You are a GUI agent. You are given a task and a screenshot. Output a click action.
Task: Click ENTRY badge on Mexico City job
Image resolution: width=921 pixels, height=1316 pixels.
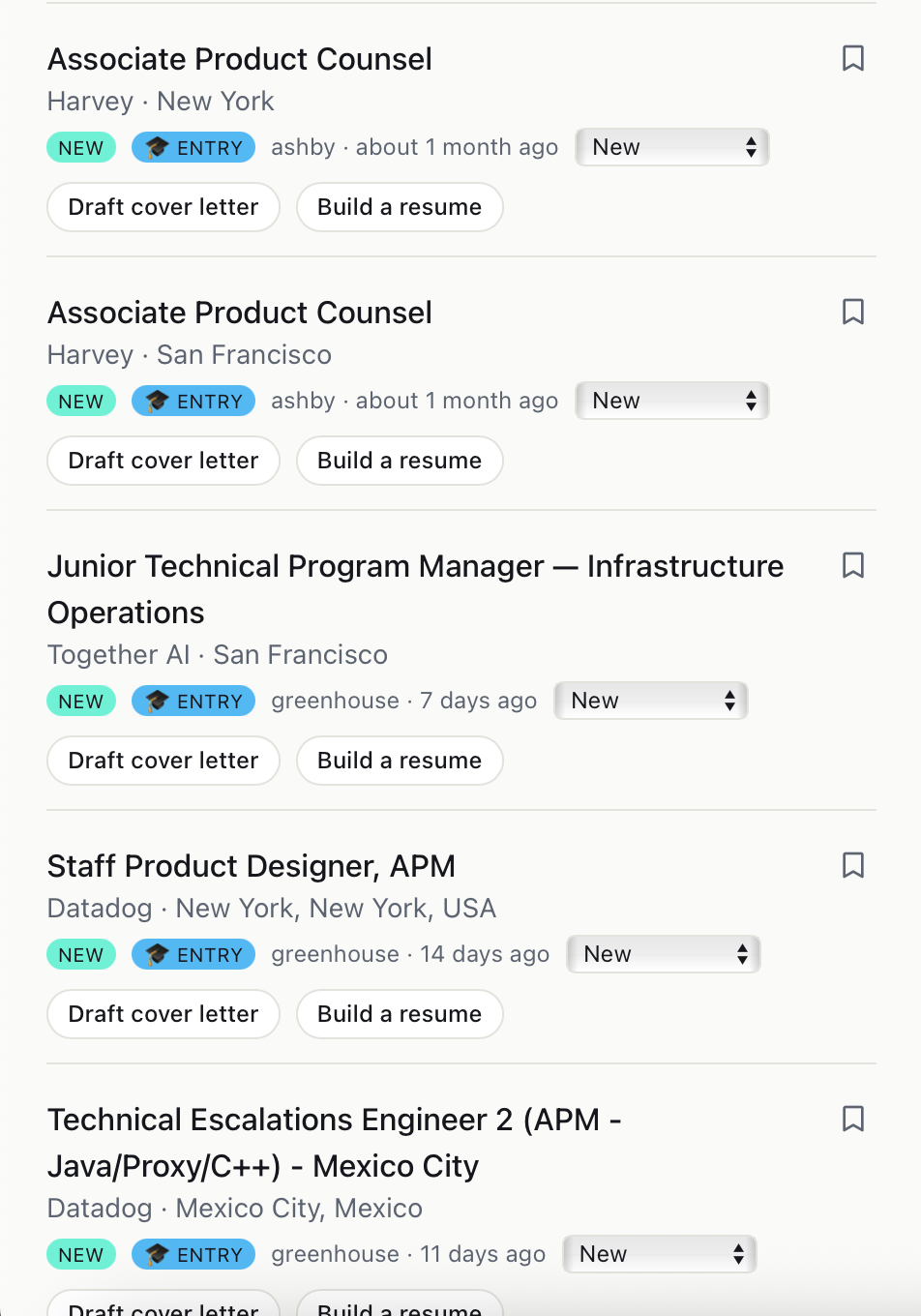pos(193,1254)
